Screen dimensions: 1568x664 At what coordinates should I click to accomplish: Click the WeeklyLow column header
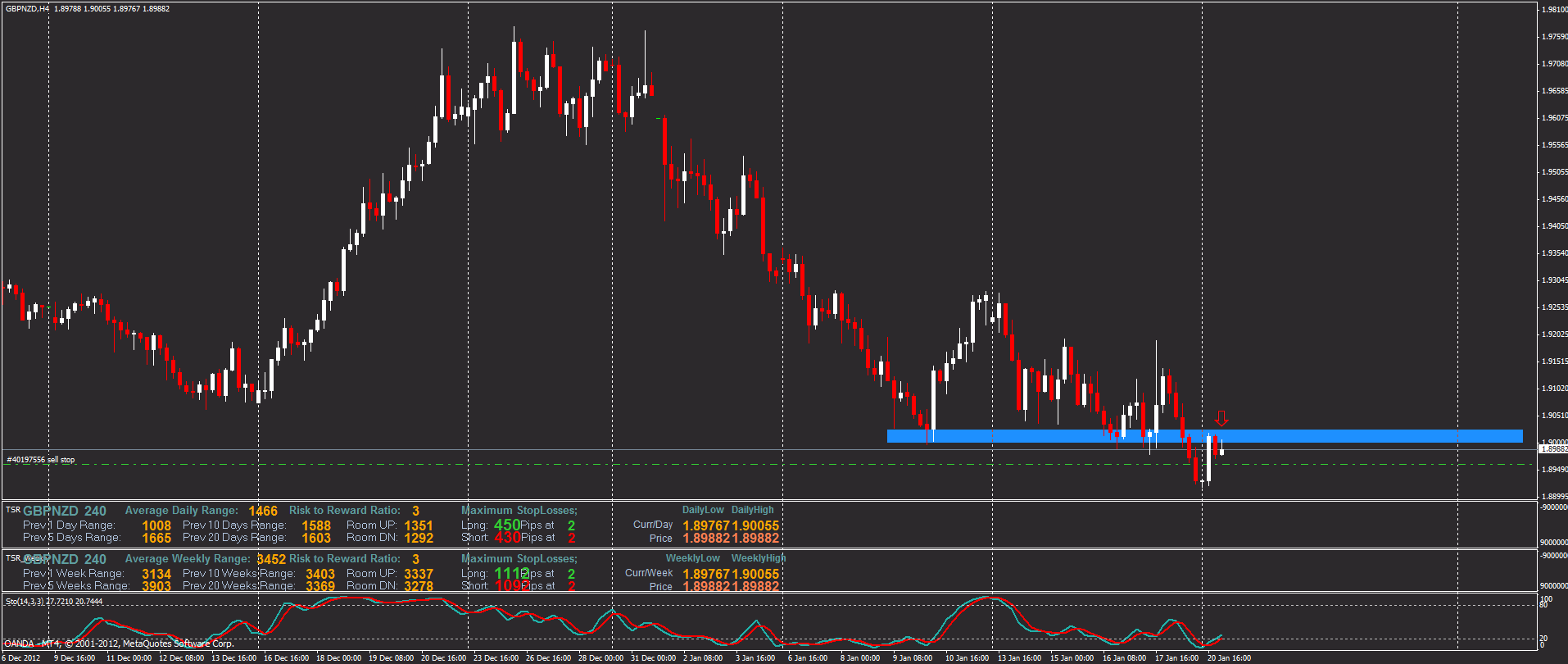pos(692,558)
